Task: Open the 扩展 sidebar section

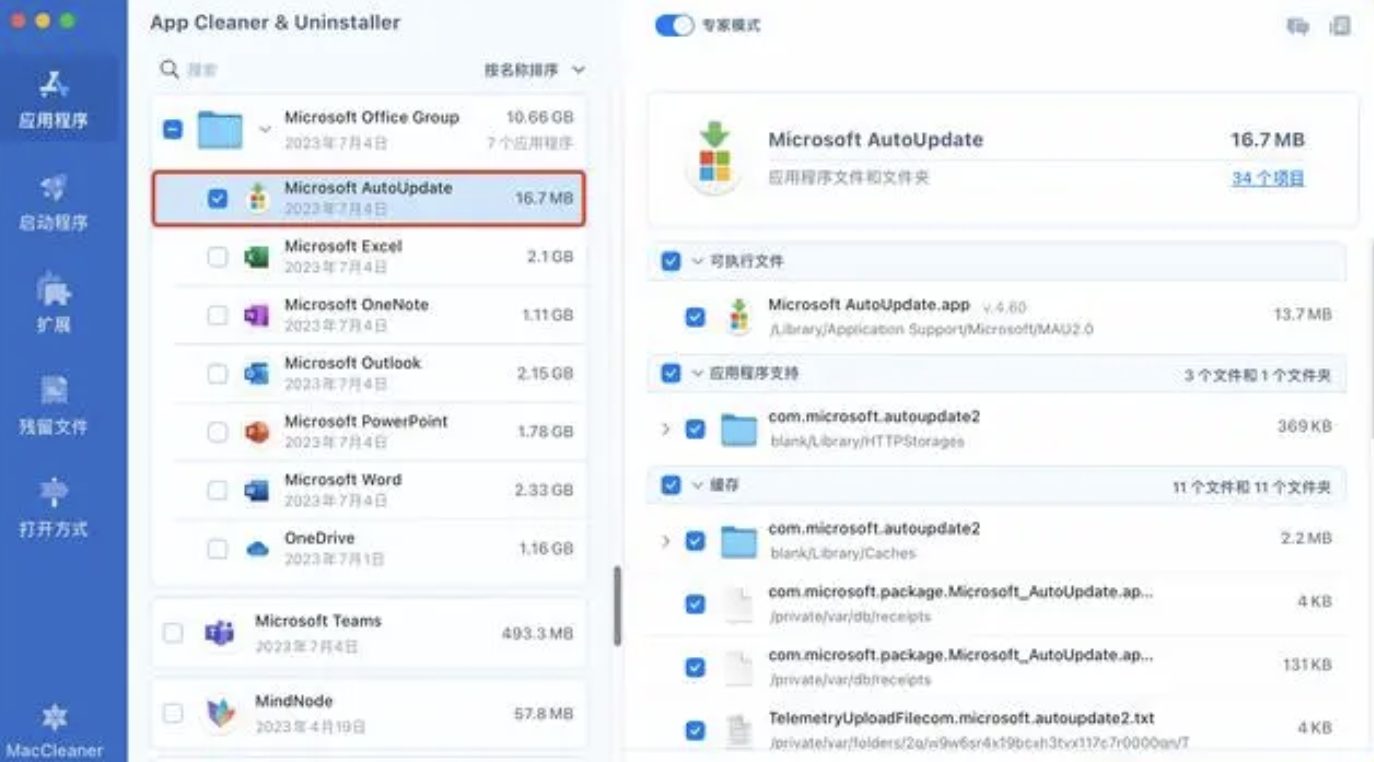Action: pos(54,305)
